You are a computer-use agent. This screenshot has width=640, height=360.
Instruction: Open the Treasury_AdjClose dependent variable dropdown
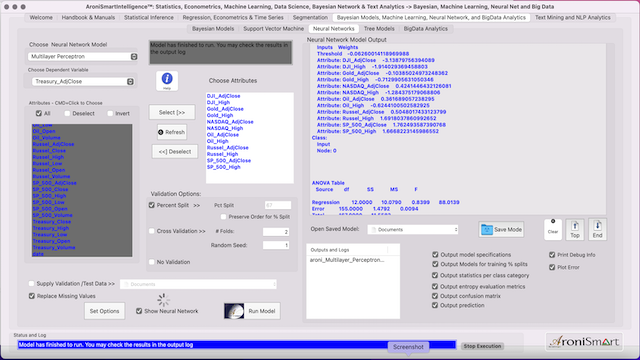pyautogui.click(x=83, y=82)
